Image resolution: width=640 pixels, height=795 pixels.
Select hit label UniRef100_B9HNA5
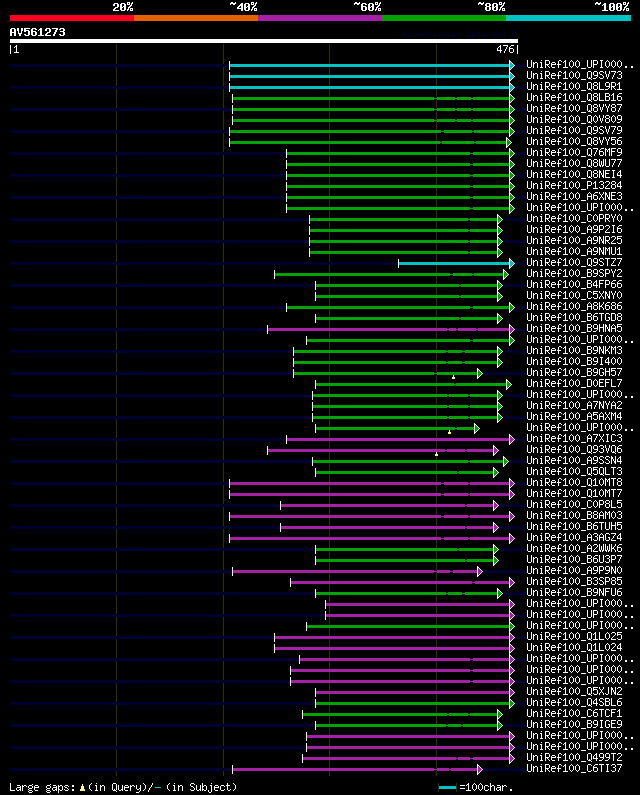[574, 329]
